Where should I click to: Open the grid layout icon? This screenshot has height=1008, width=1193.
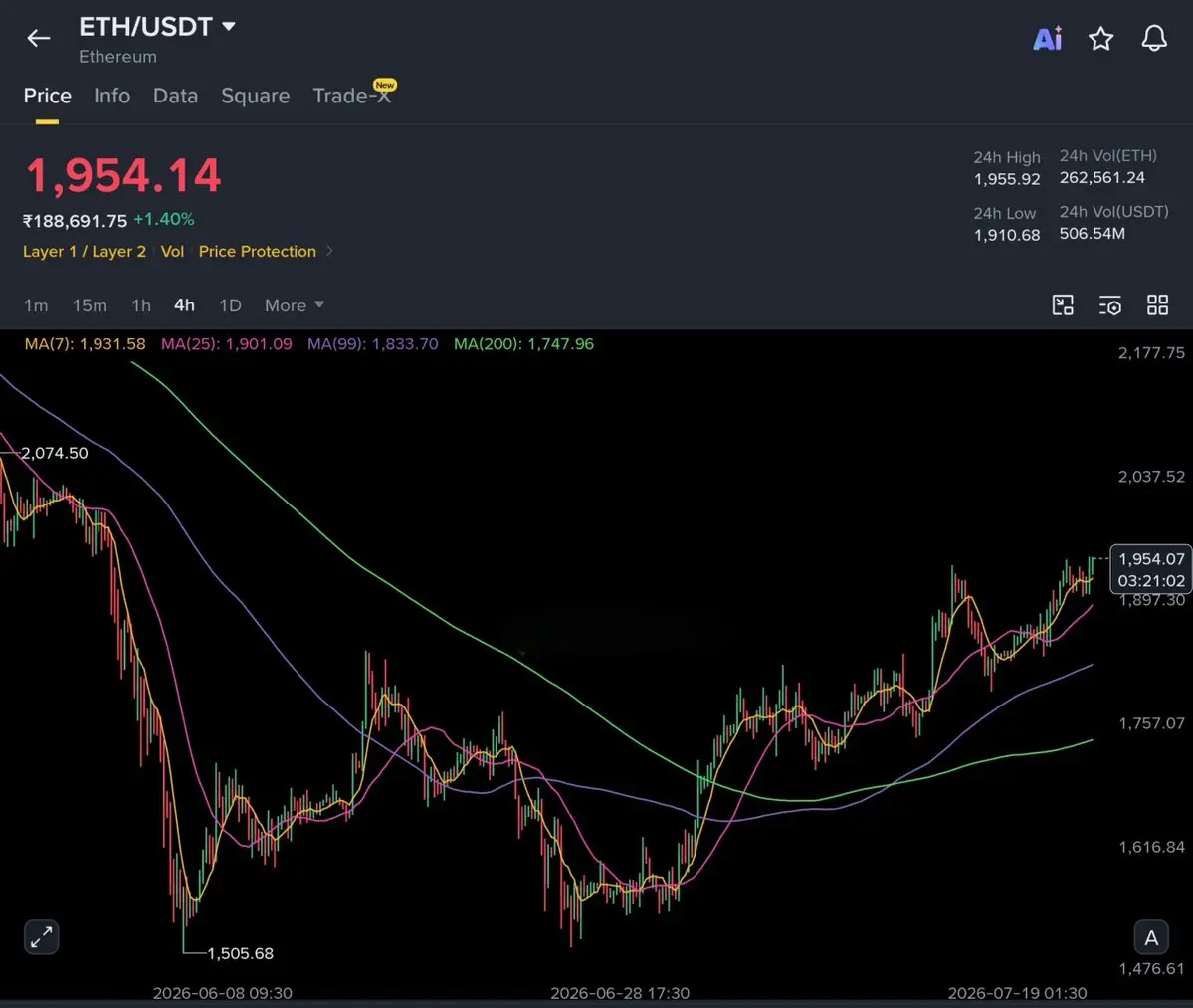click(1157, 305)
